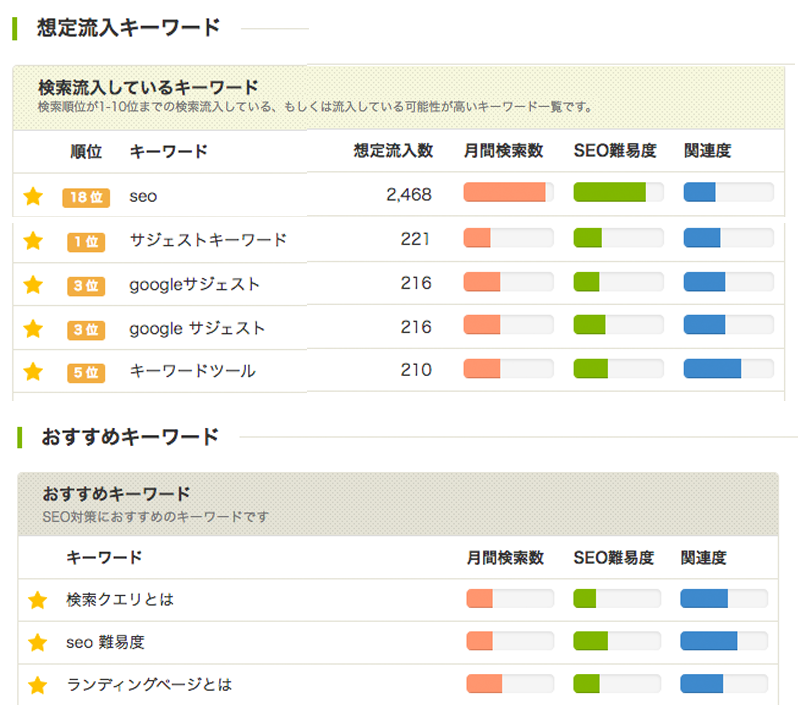Toggle the favorite star for the seo keyword
The height and width of the screenshot is (728, 800).
[33, 197]
